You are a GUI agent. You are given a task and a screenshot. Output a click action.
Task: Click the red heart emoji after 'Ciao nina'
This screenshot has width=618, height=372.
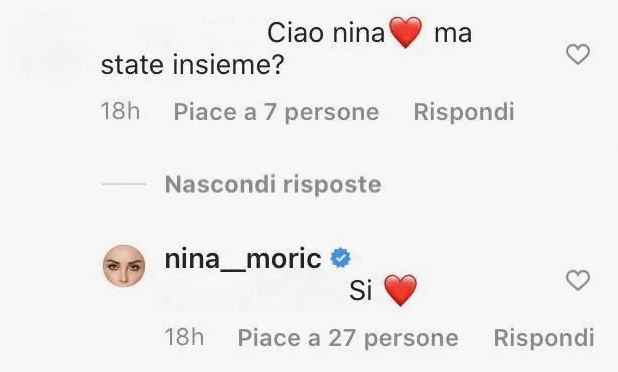pyautogui.click(x=406, y=32)
